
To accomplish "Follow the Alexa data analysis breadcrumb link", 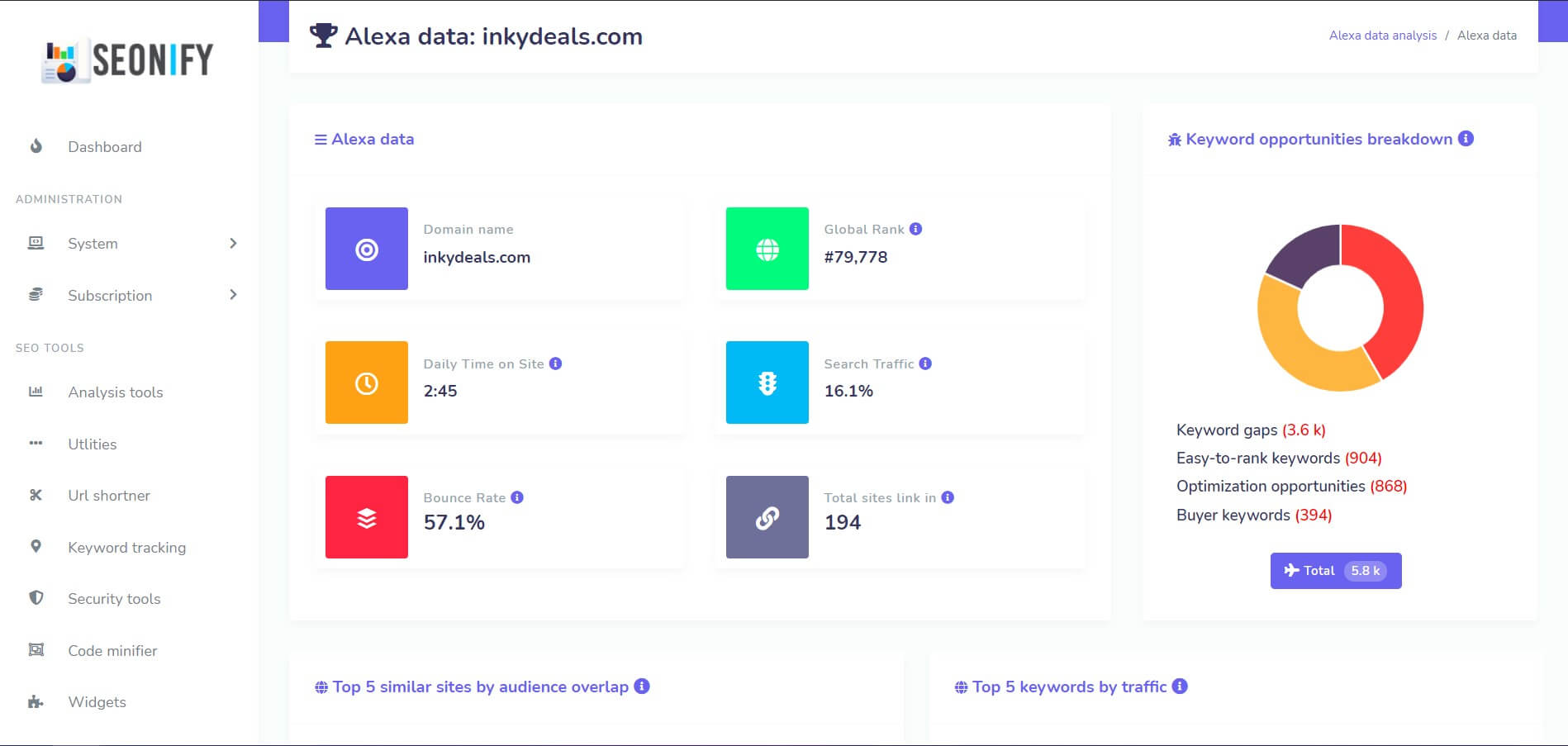I will [x=1383, y=36].
